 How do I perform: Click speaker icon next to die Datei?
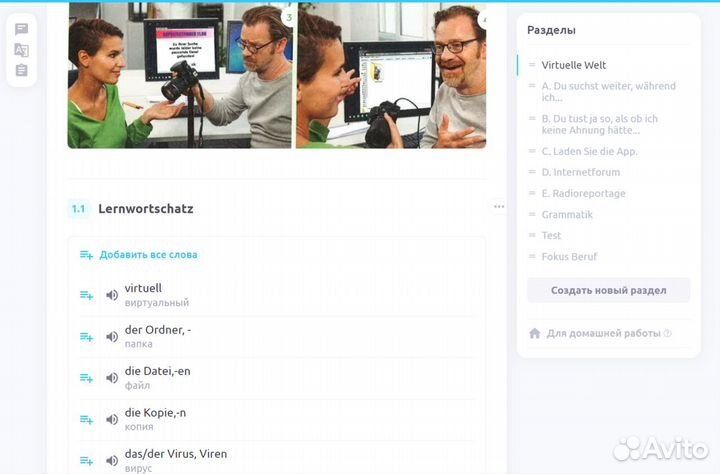tap(112, 378)
